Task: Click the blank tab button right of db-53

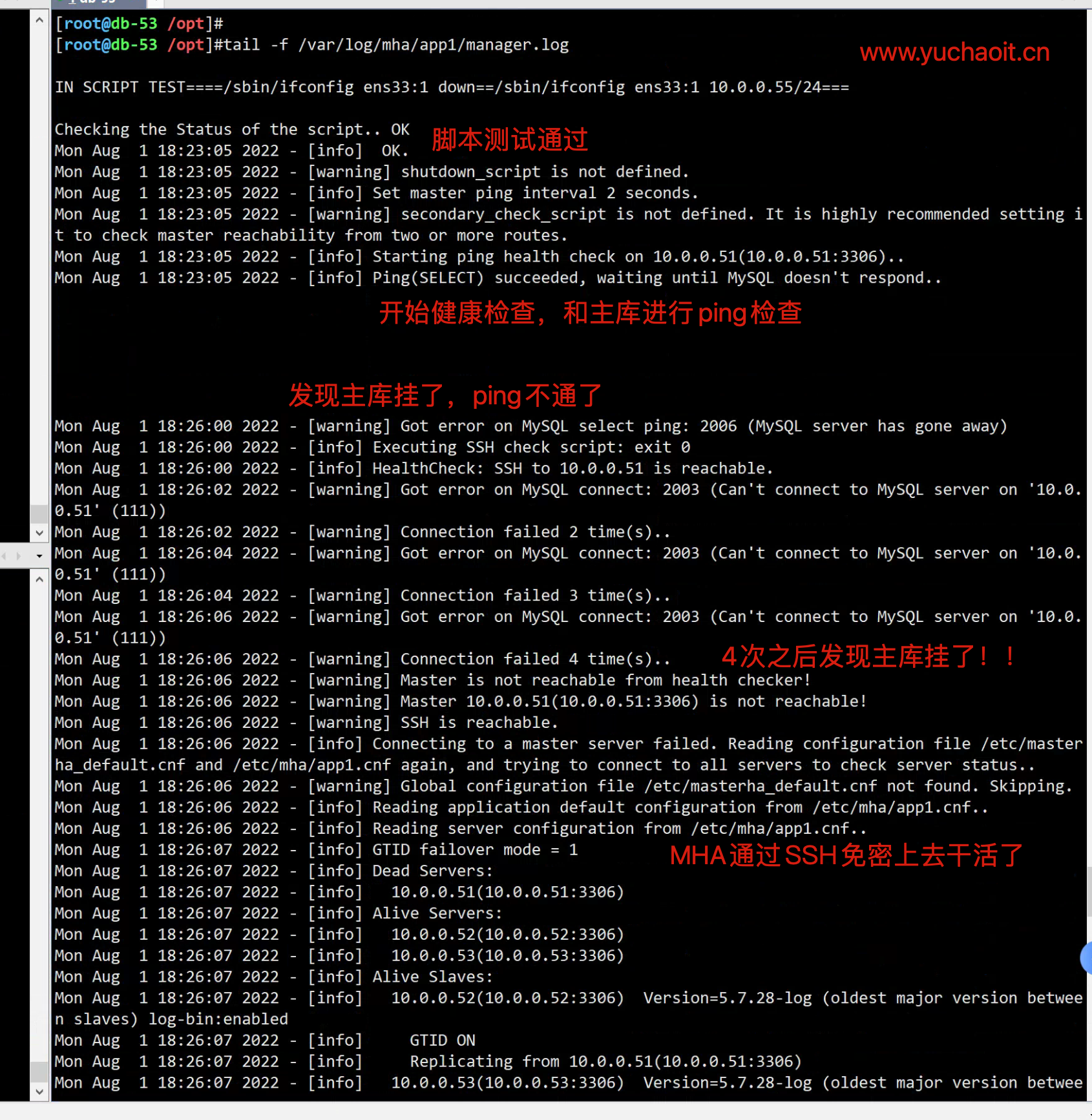Action: pyautogui.click(x=155, y=3)
